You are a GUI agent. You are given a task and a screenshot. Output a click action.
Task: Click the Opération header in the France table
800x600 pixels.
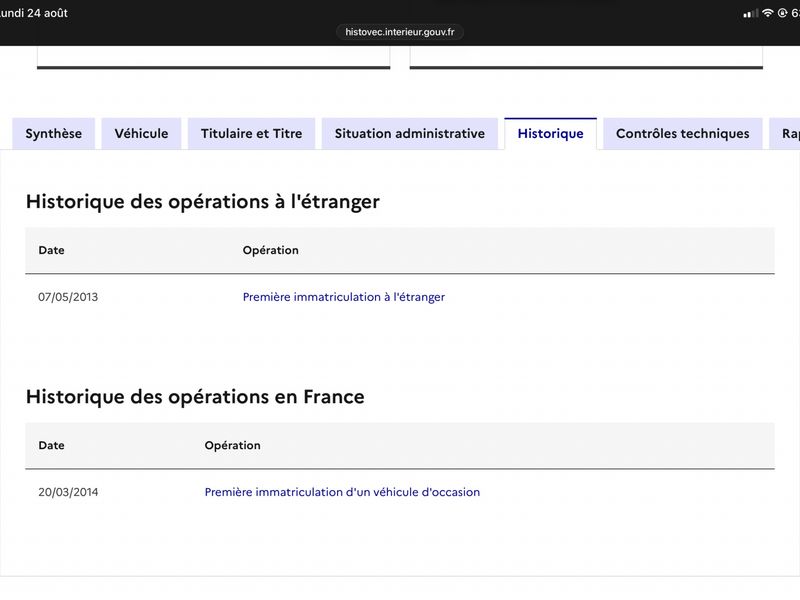point(233,445)
